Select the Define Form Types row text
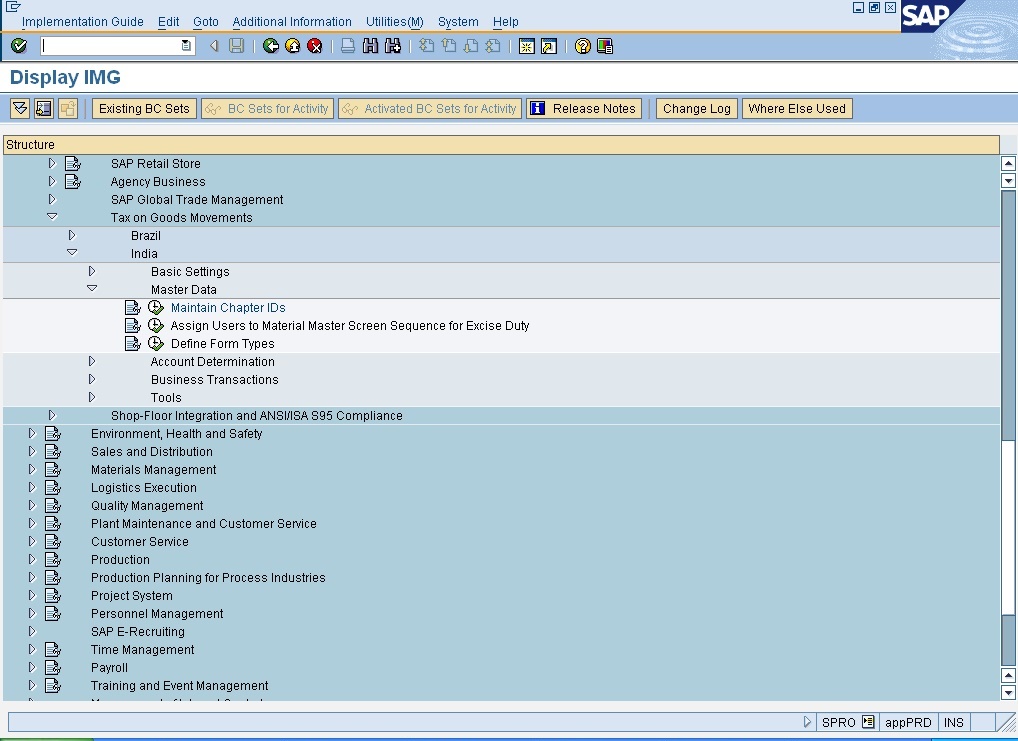This screenshot has height=741, width=1018. 223,344
